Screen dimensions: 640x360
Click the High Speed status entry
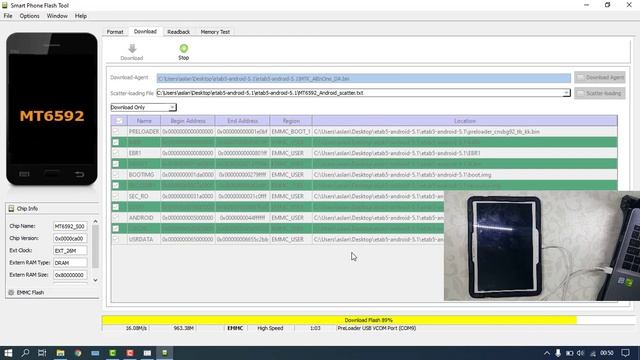[270, 328]
